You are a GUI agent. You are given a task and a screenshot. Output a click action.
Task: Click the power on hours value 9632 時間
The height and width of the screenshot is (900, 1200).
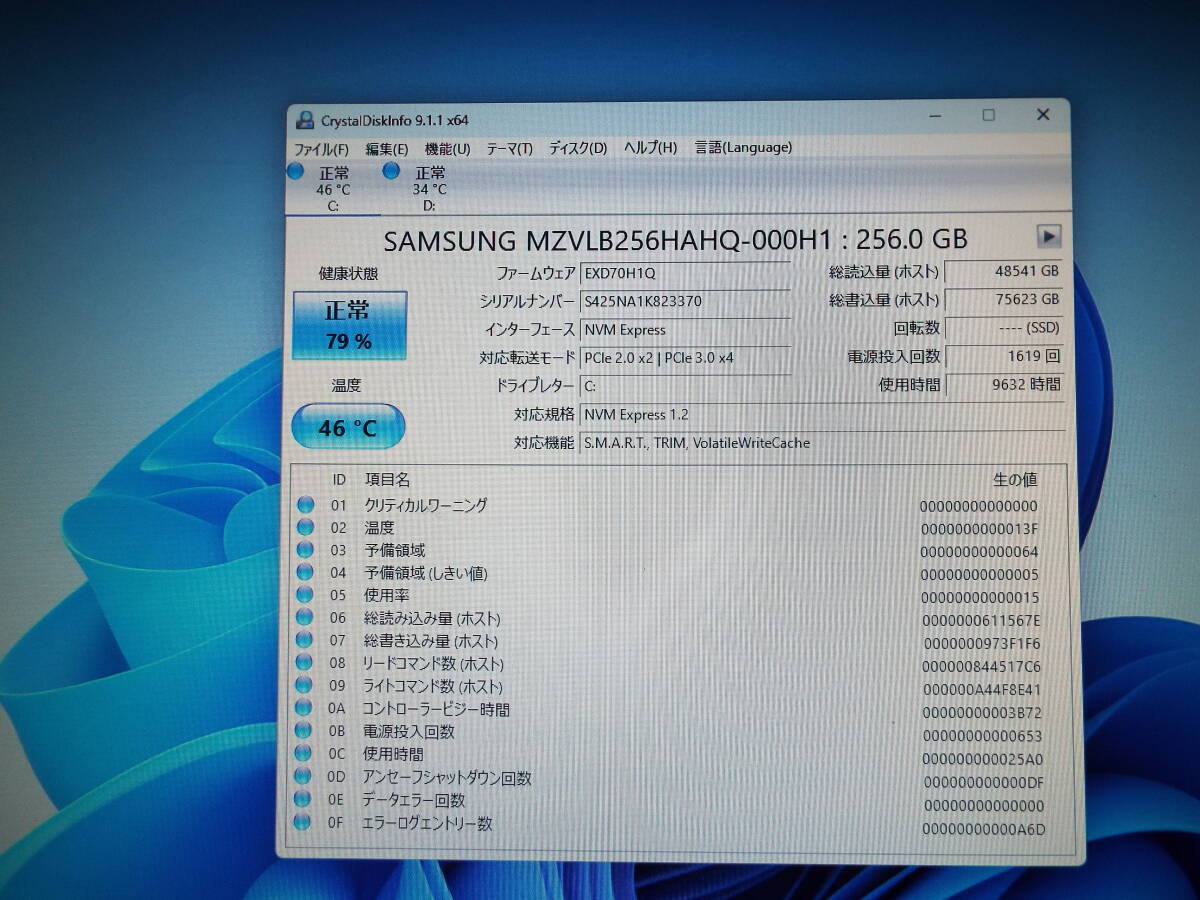click(x=1004, y=384)
